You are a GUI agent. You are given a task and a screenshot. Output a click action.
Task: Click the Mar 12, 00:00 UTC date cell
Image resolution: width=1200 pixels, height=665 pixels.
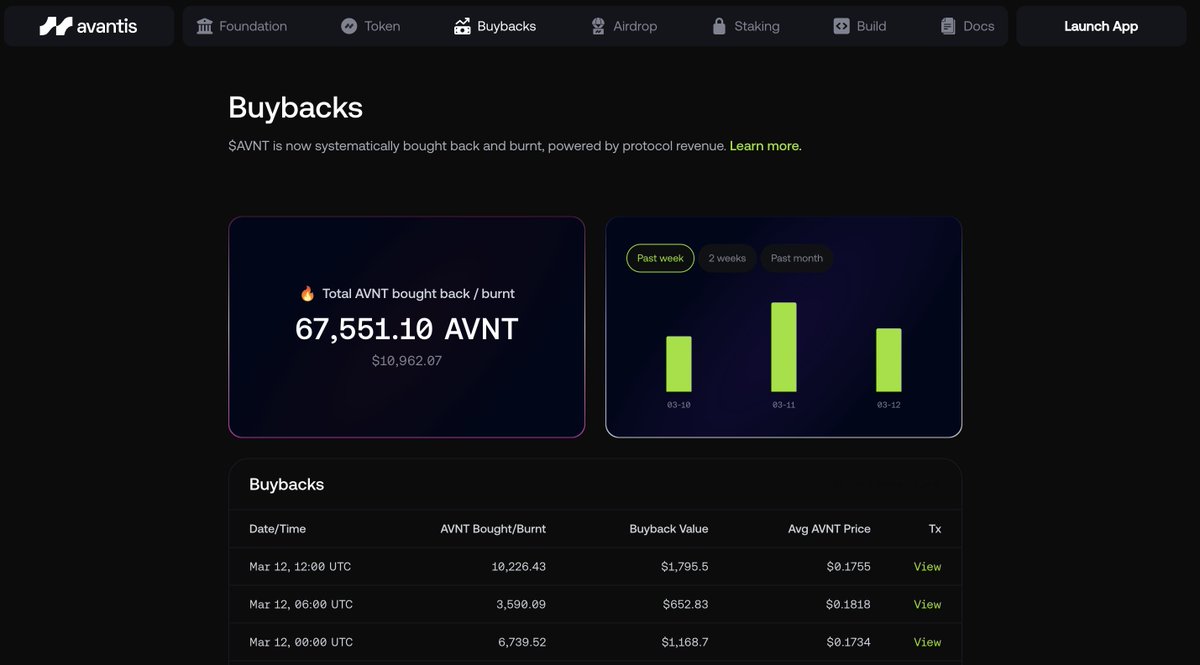[301, 642]
